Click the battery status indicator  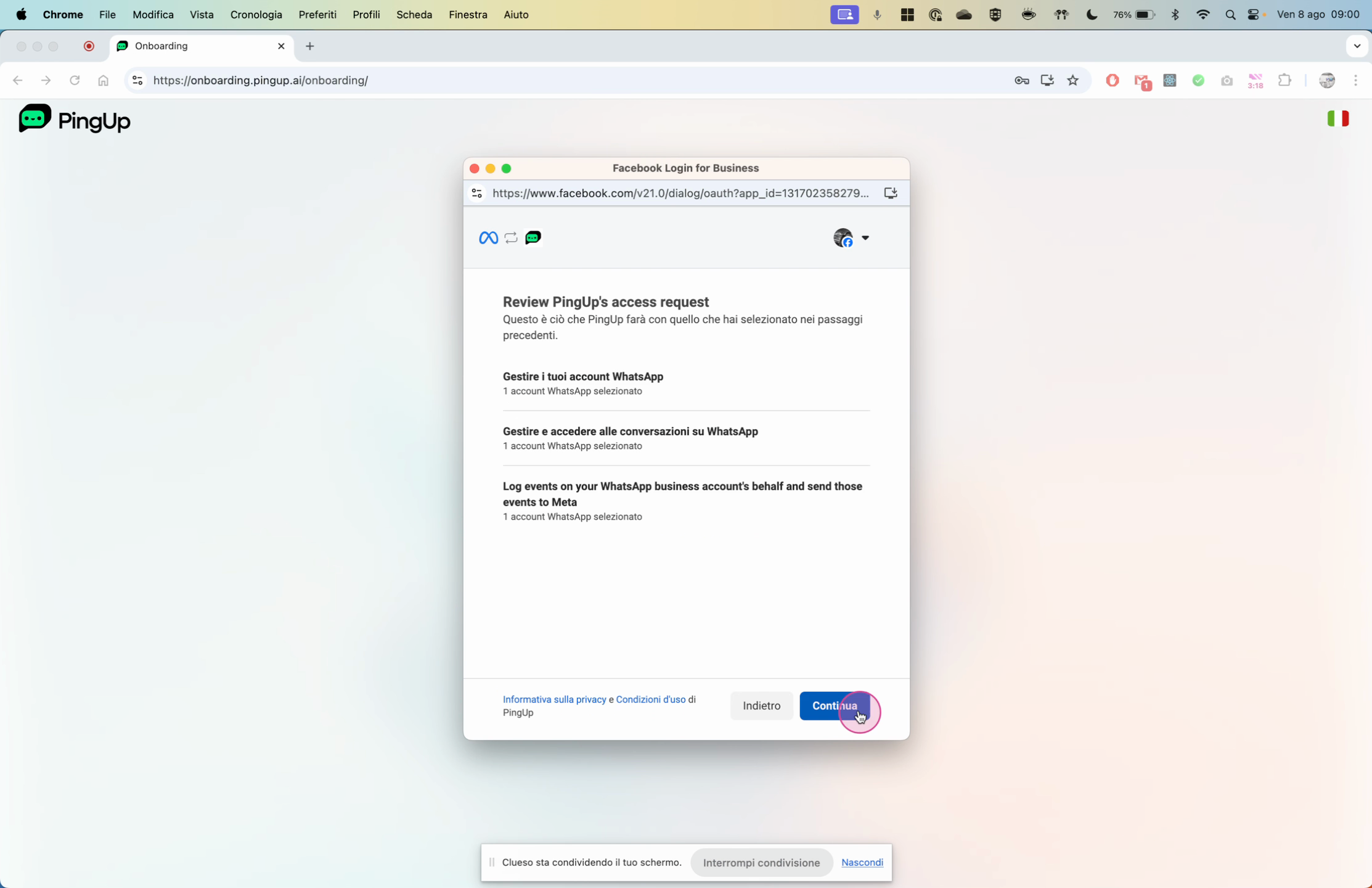(1133, 15)
